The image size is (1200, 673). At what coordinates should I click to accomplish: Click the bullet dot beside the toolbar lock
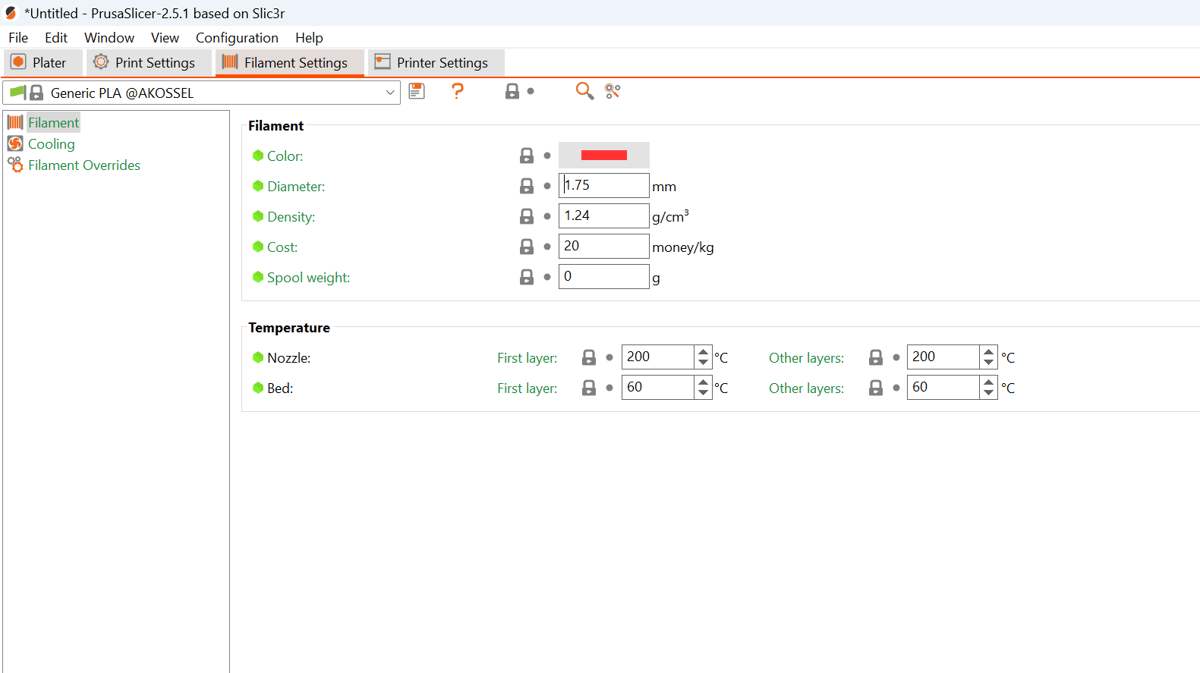[530, 91]
